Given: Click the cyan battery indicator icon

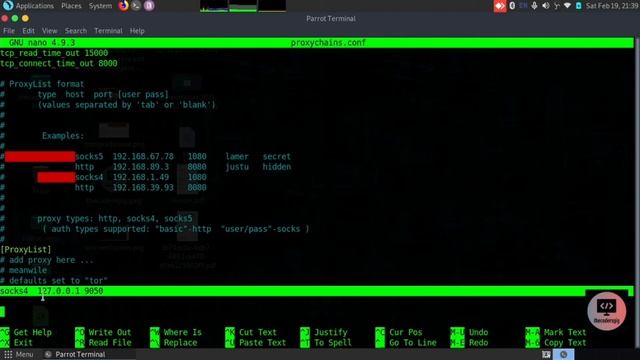Looking at the screenshot, I should click(x=578, y=6).
